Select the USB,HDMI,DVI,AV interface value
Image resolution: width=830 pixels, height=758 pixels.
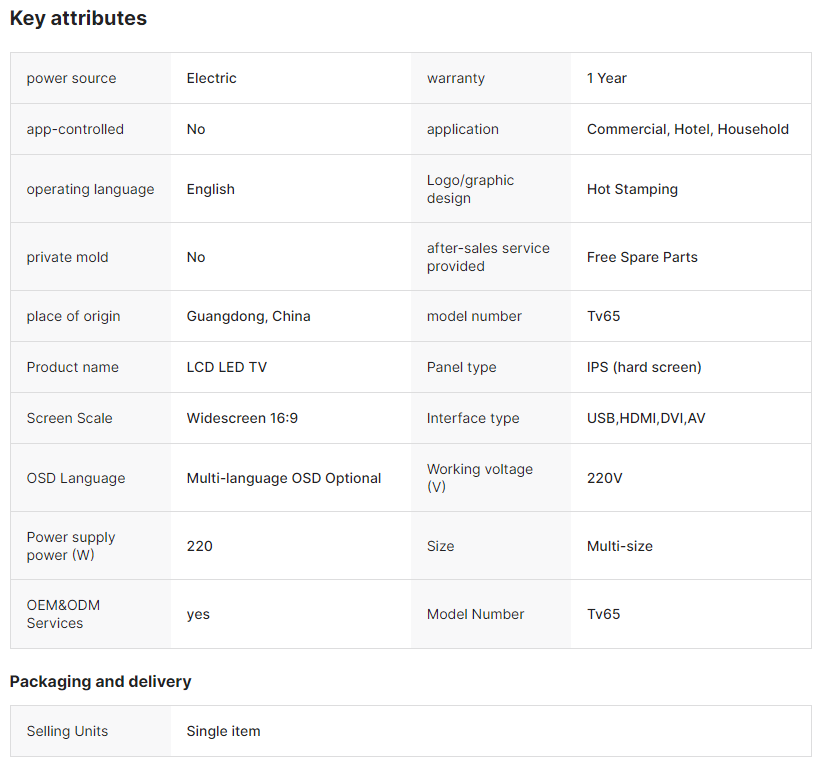(x=646, y=418)
